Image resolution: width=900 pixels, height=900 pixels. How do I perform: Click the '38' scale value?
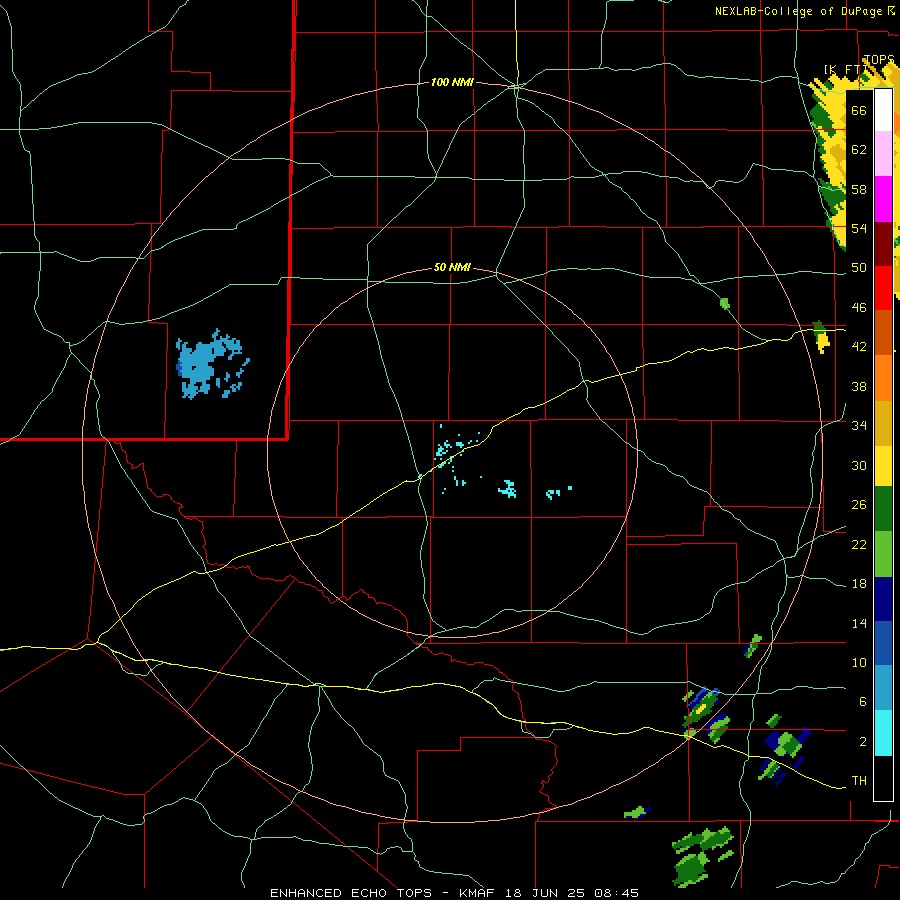[x=859, y=386]
